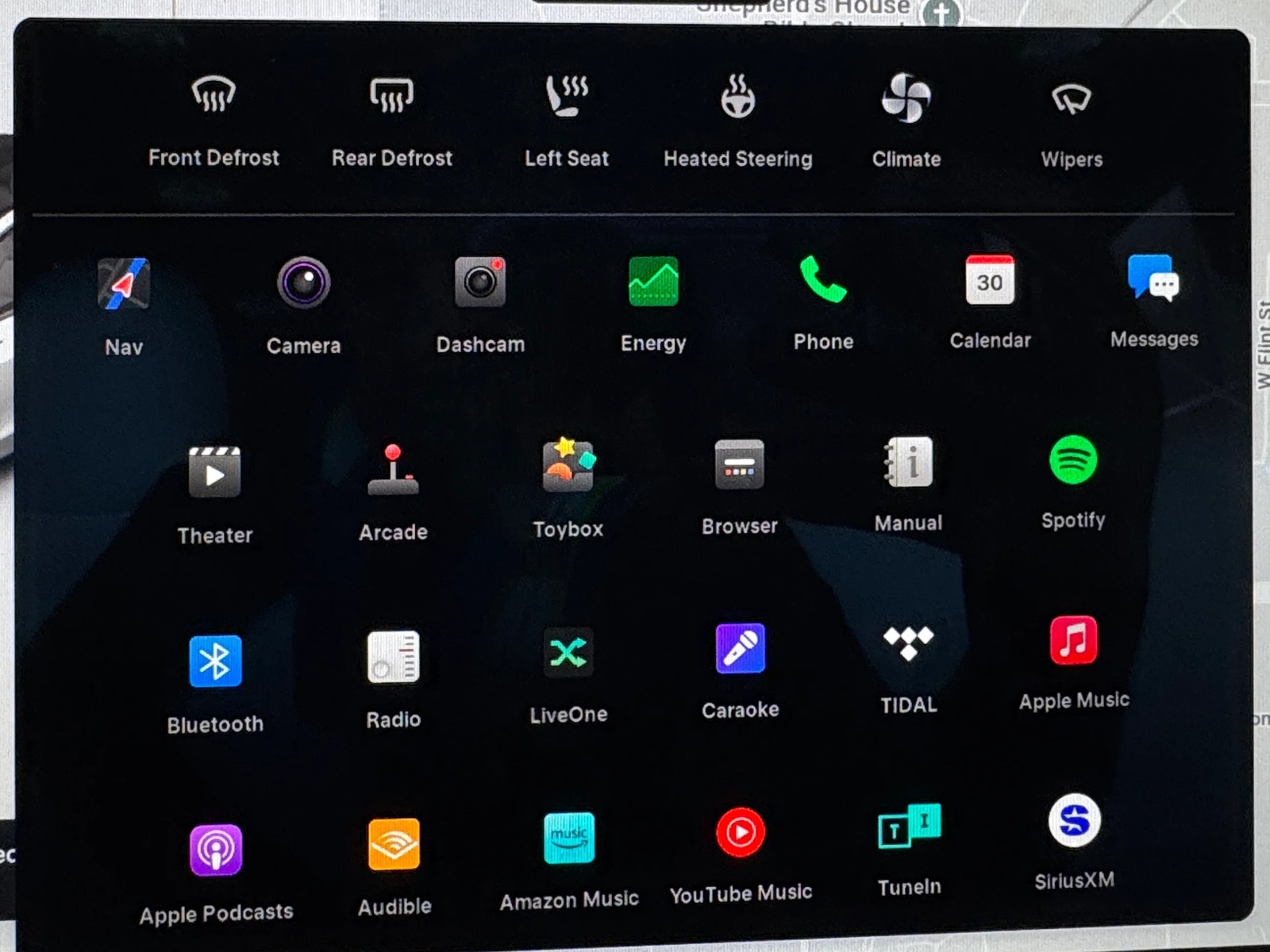This screenshot has width=1270, height=952.
Task: Open the Radio app
Action: (x=393, y=657)
